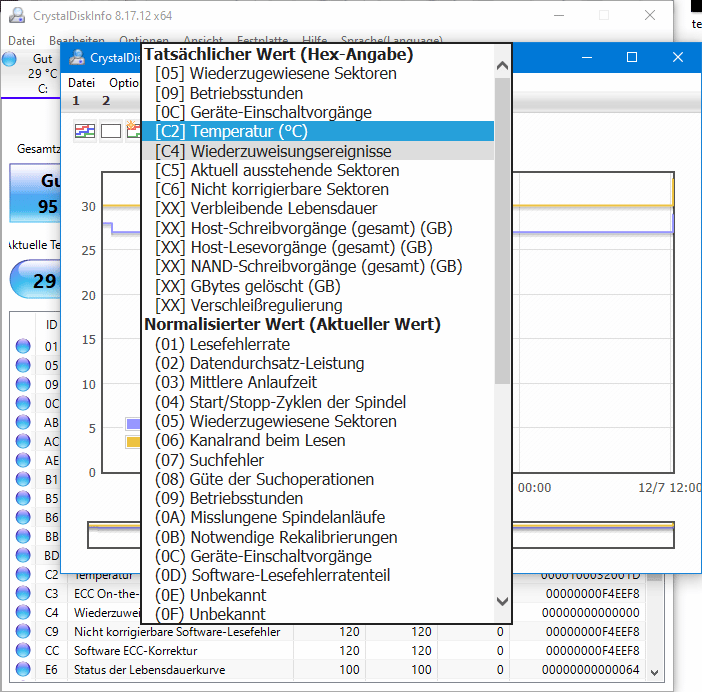This screenshot has height=692, width=702.
Task: Choose [XX] Host-Lesevorgänge (gesamt) (GB)
Action: (x=318, y=247)
